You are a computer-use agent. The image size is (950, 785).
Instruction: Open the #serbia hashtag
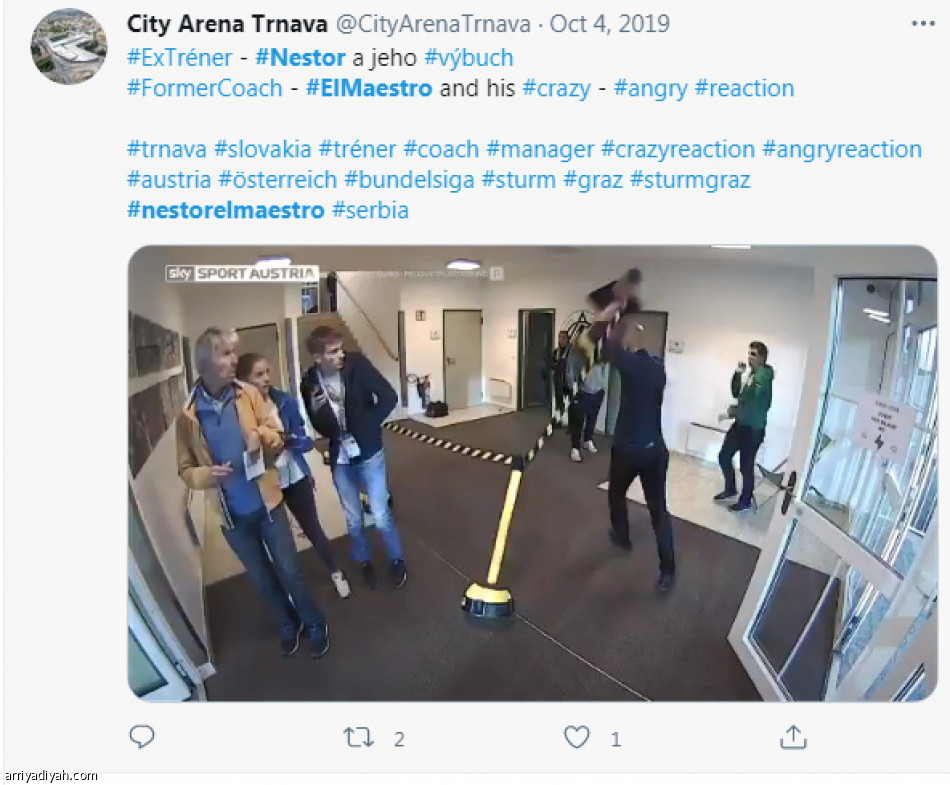click(371, 210)
